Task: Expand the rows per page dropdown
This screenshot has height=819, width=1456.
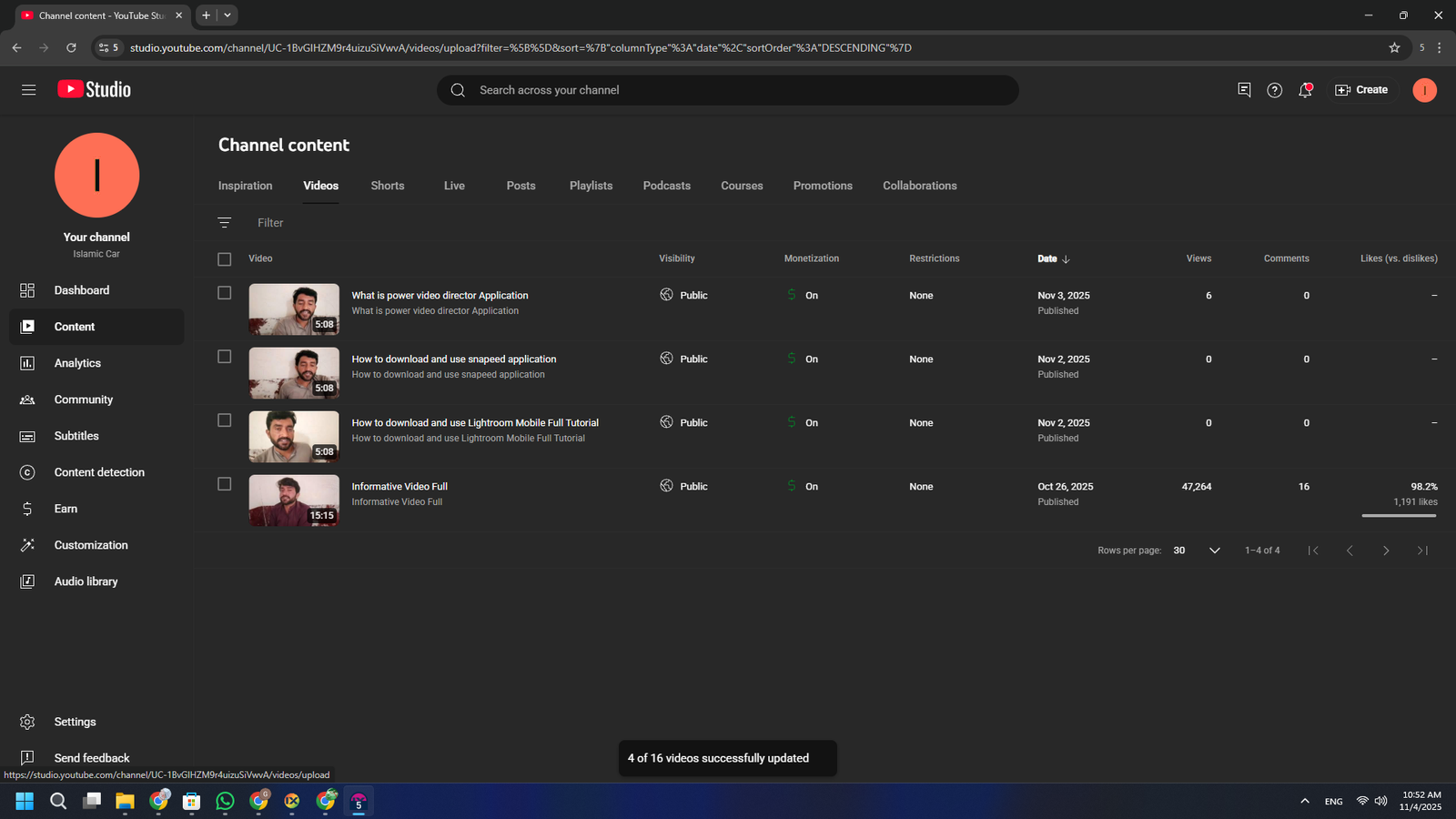Action: (x=1214, y=551)
